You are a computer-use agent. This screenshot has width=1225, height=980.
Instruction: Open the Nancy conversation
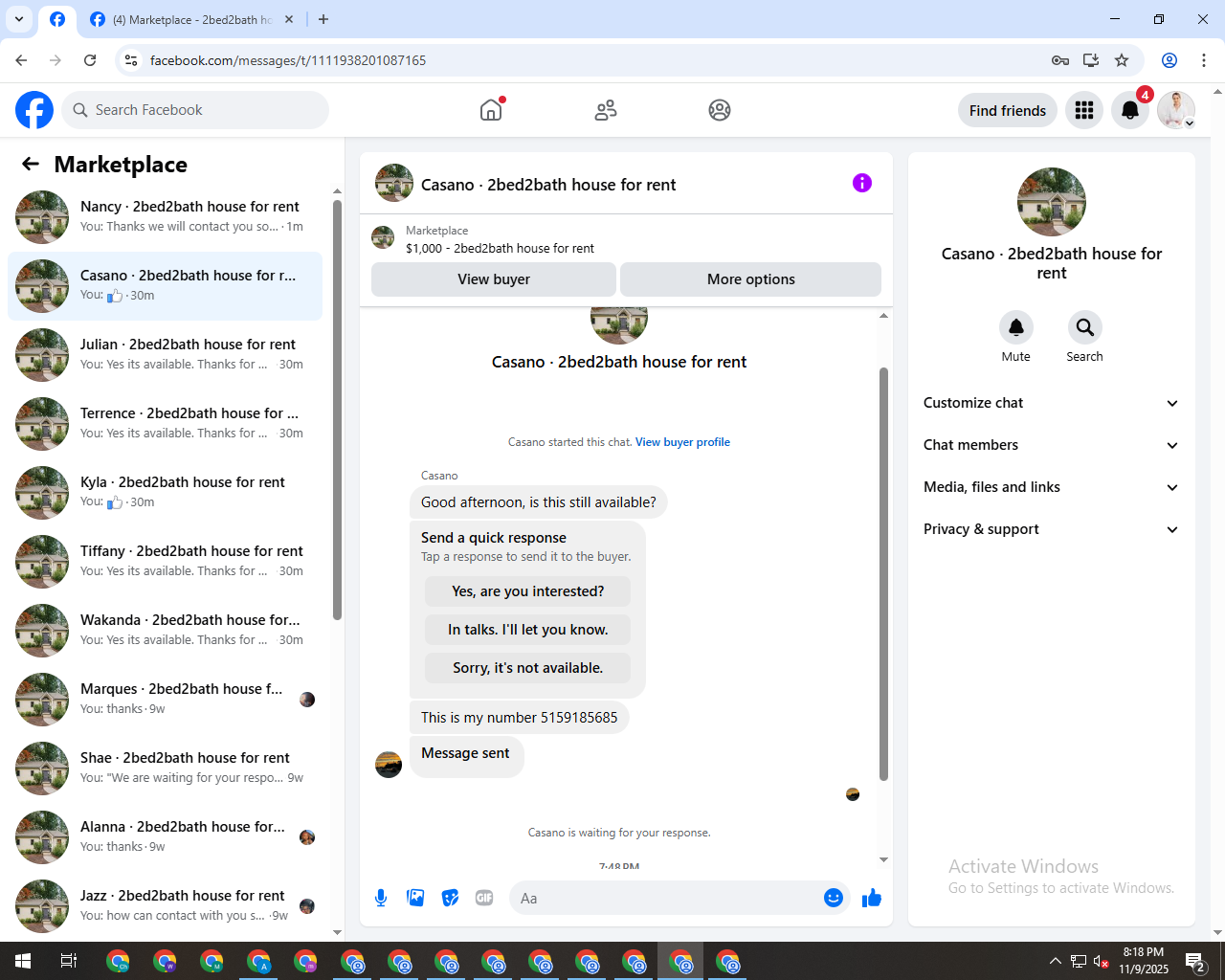click(165, 217)
